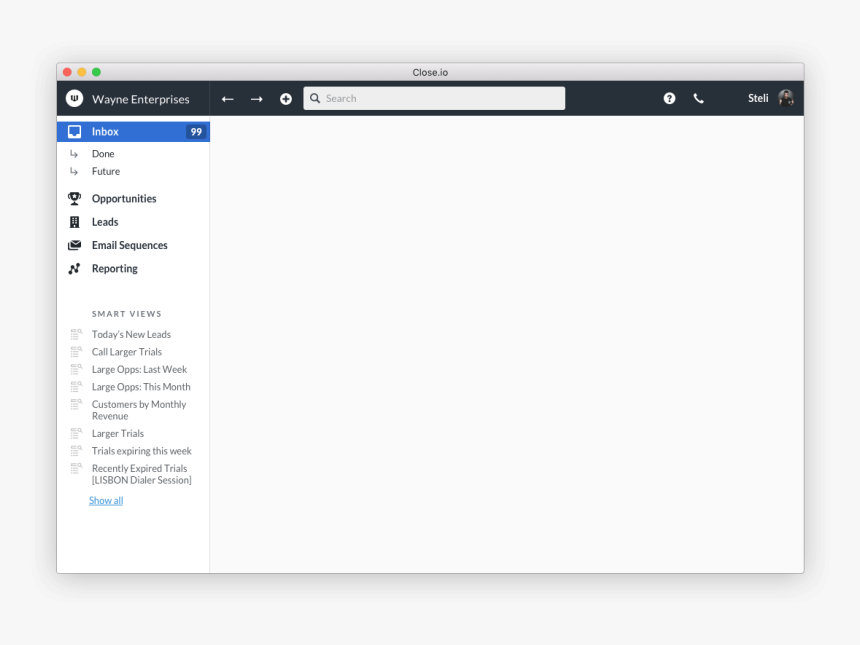Click Steli's profile avatar
860x645 pixels.
point(785,98)
